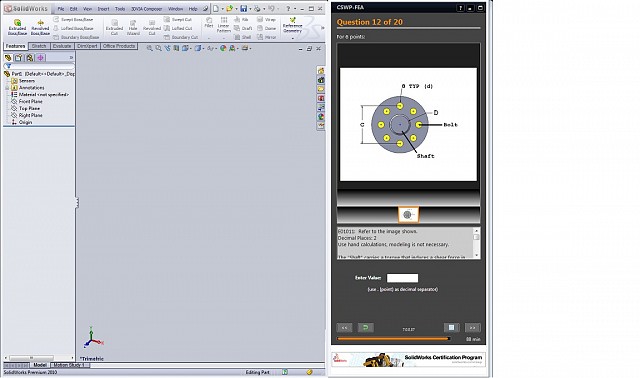The width and height of the screenshot is (640, 378).
Task: Go to the previous exam question
Action: click(344, 328)
